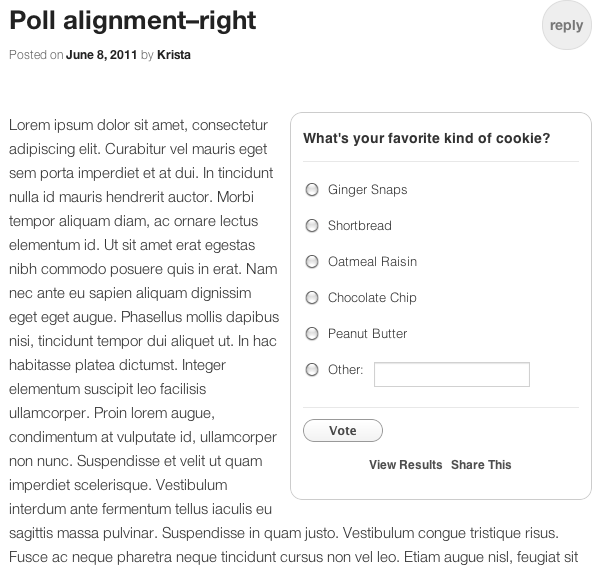
Task: Click the 'Peanut Butter' label text
Action: click(367, 334)
